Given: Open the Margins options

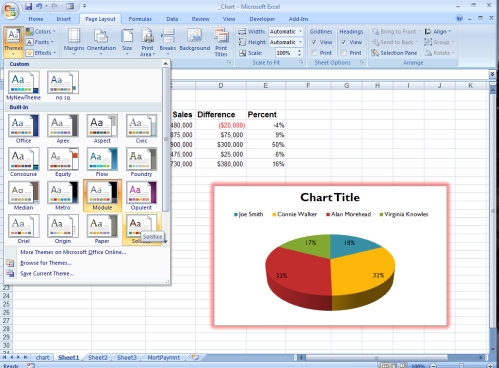Looking at the screenshot, I should point(74,42).
